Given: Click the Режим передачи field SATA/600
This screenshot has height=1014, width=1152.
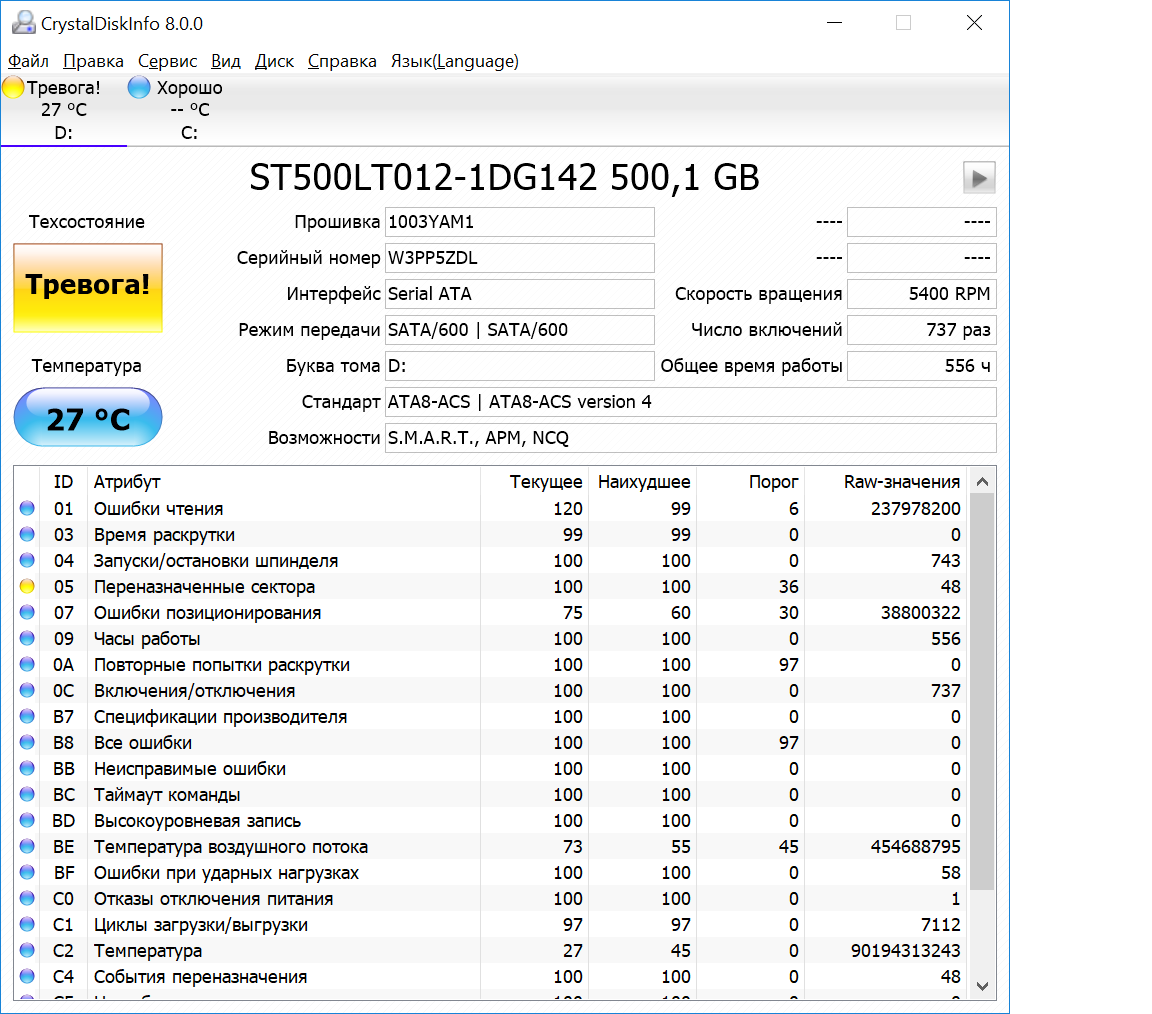Looking at the screenshot, I should pos(519,330).
